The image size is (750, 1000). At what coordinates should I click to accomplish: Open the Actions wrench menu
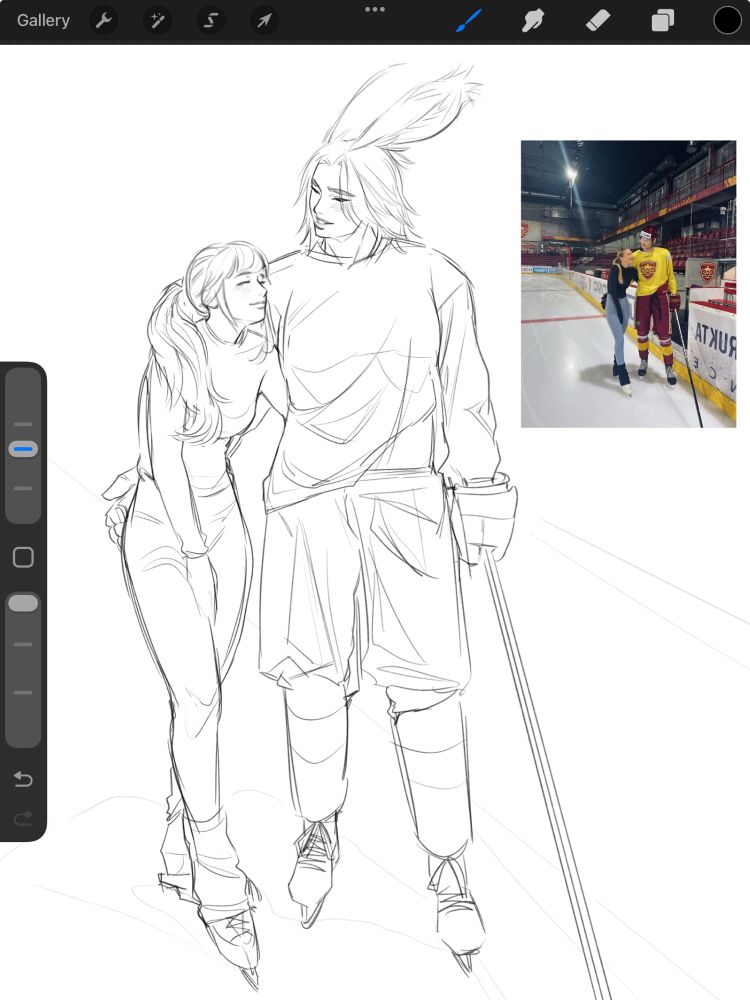point(103,20)
